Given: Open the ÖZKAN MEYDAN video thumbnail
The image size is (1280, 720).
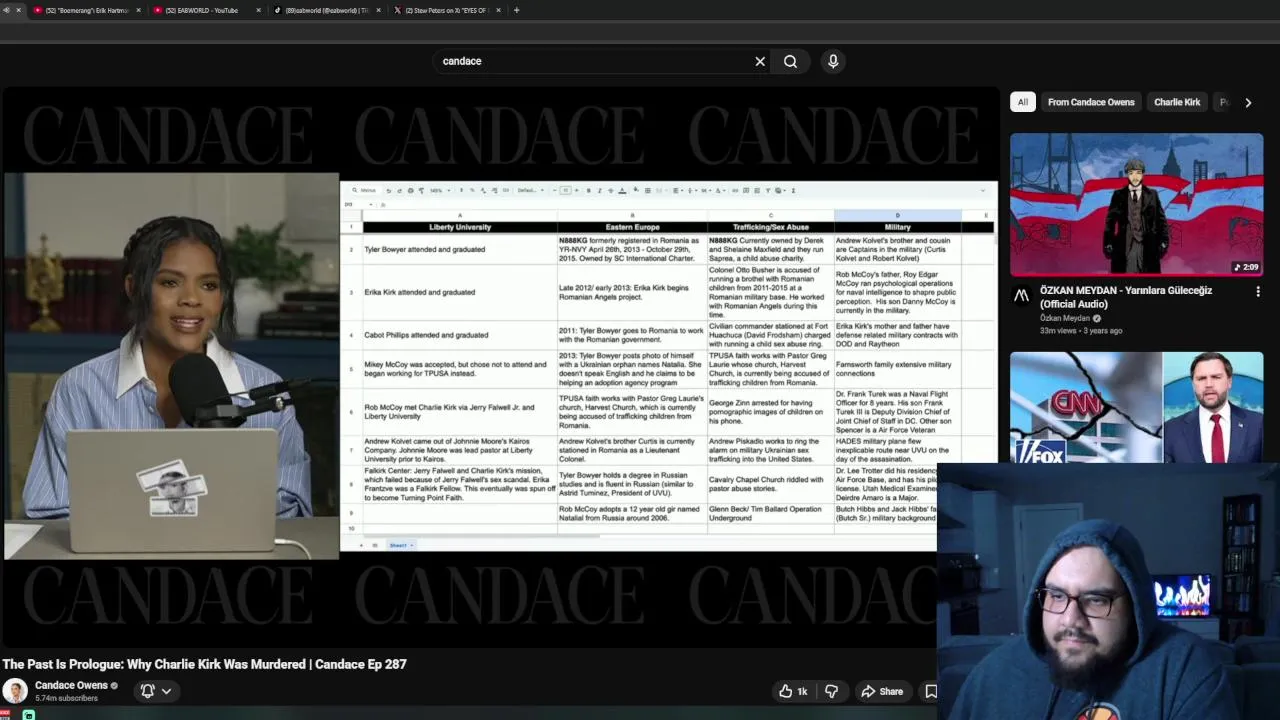Looking at the screenshot, I should pos(1136,205).
